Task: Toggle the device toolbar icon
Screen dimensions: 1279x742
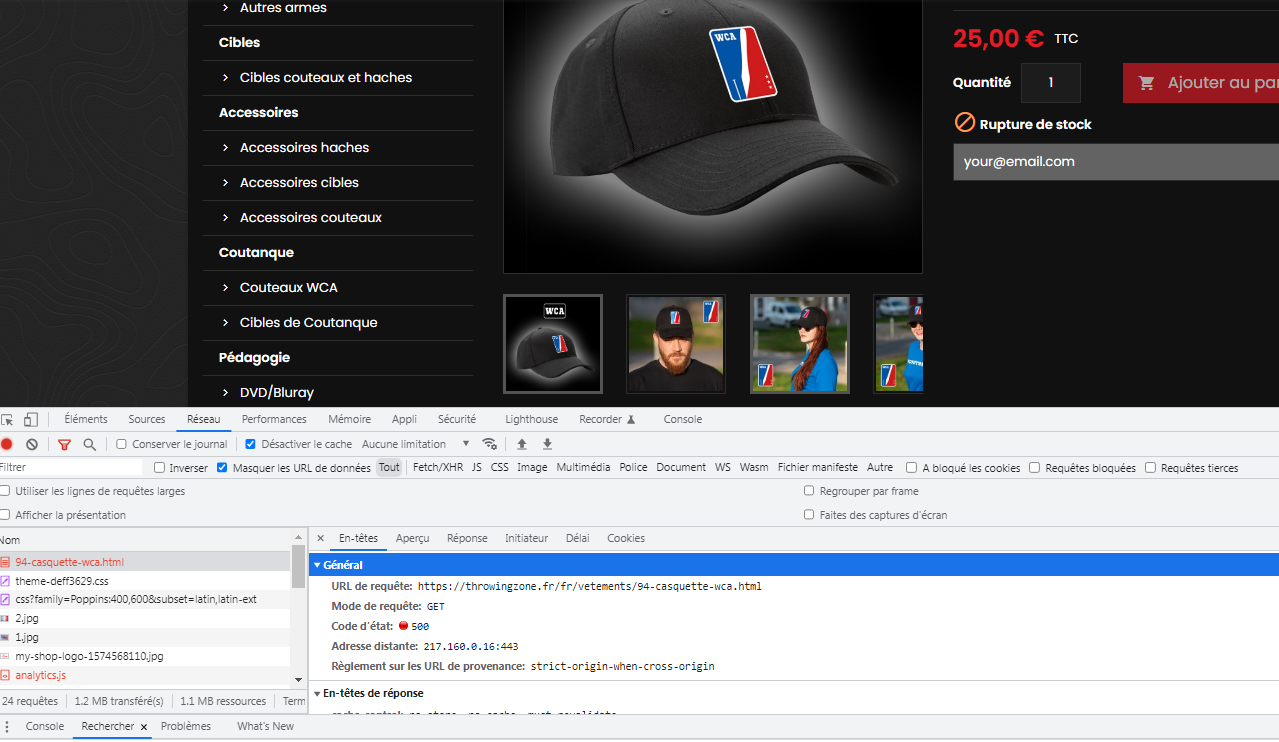Action: pyautogui.click(x=31, y=420)
